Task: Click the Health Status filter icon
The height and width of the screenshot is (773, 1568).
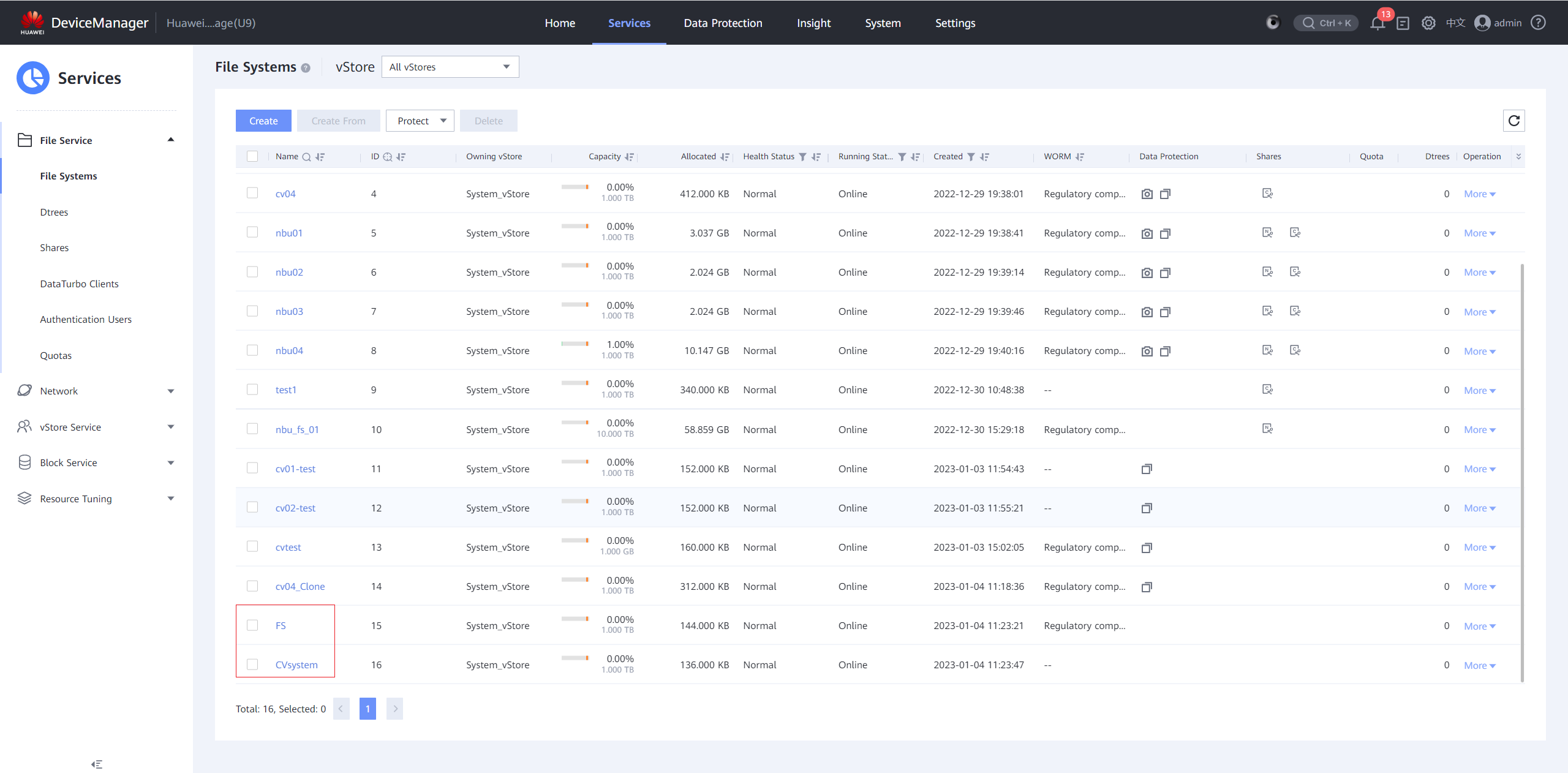Action: (802, 157)
